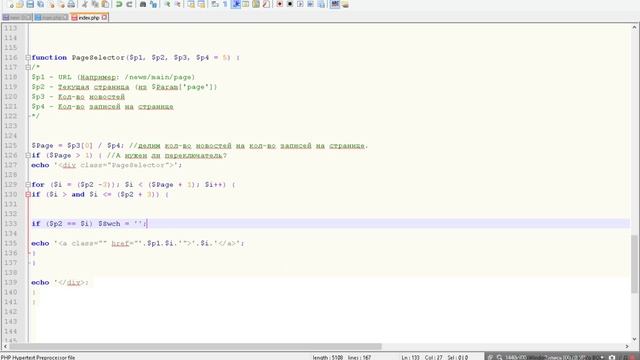640x360 pixels.
Task: Click the Stop macro recording icon
Action: [290, 4]
